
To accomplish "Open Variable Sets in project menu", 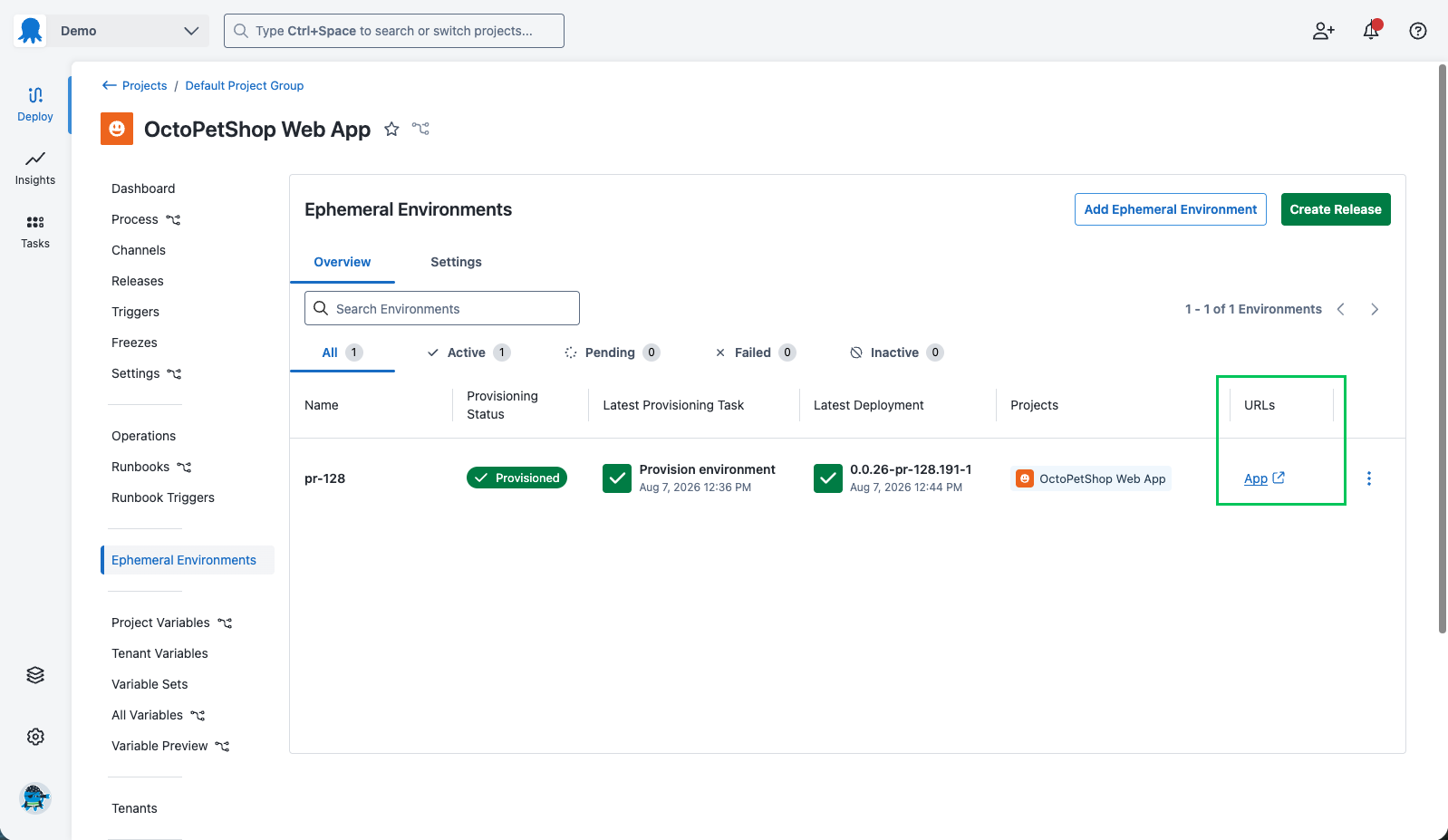I will pos(150,684).
